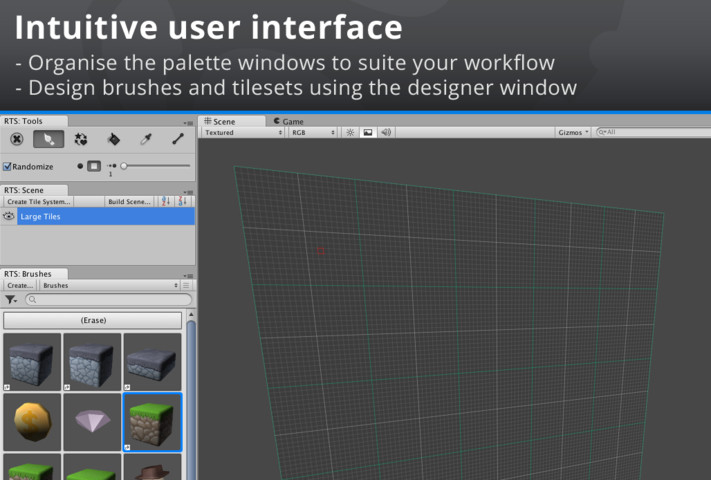Toggle scene lighting sun icon

click(350, 132)
